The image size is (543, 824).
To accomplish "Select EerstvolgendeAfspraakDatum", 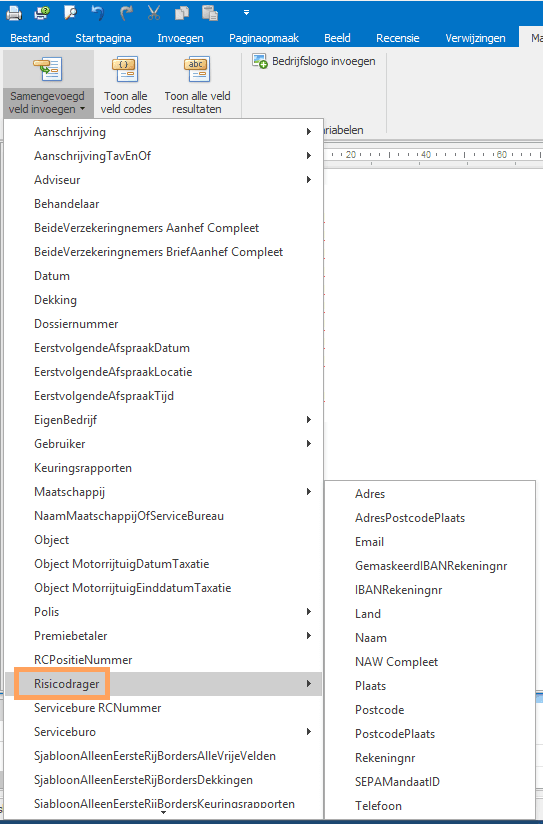I will coord(163,348).
